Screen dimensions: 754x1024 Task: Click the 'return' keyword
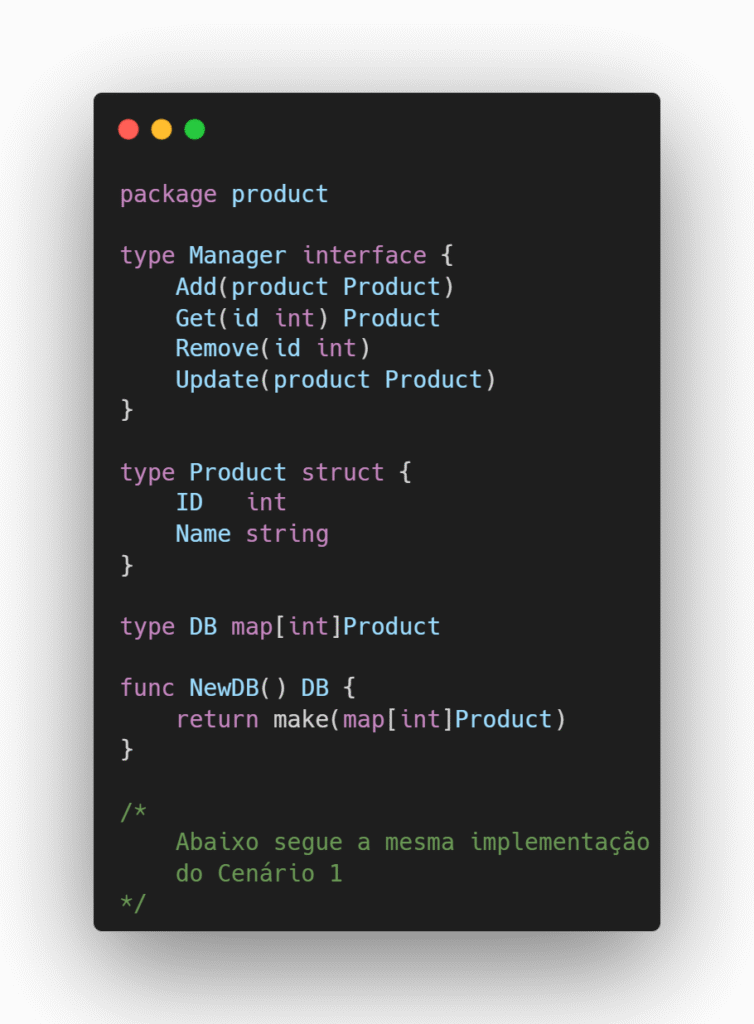pos(217,719)
